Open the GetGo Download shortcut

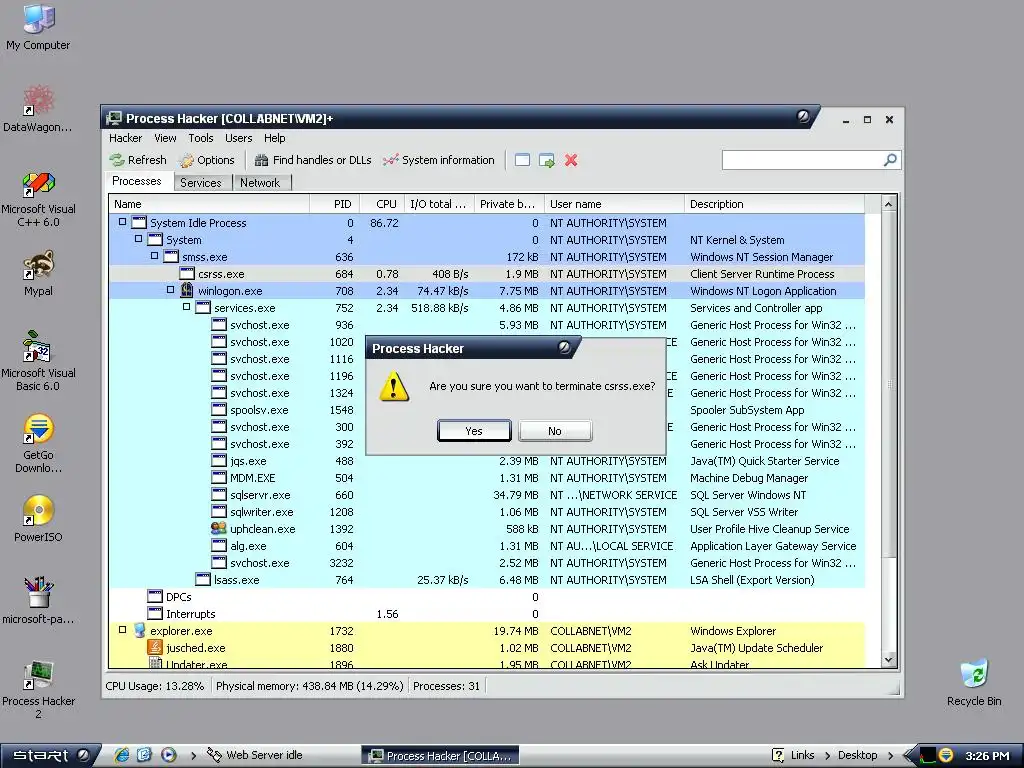click(38, 444)
